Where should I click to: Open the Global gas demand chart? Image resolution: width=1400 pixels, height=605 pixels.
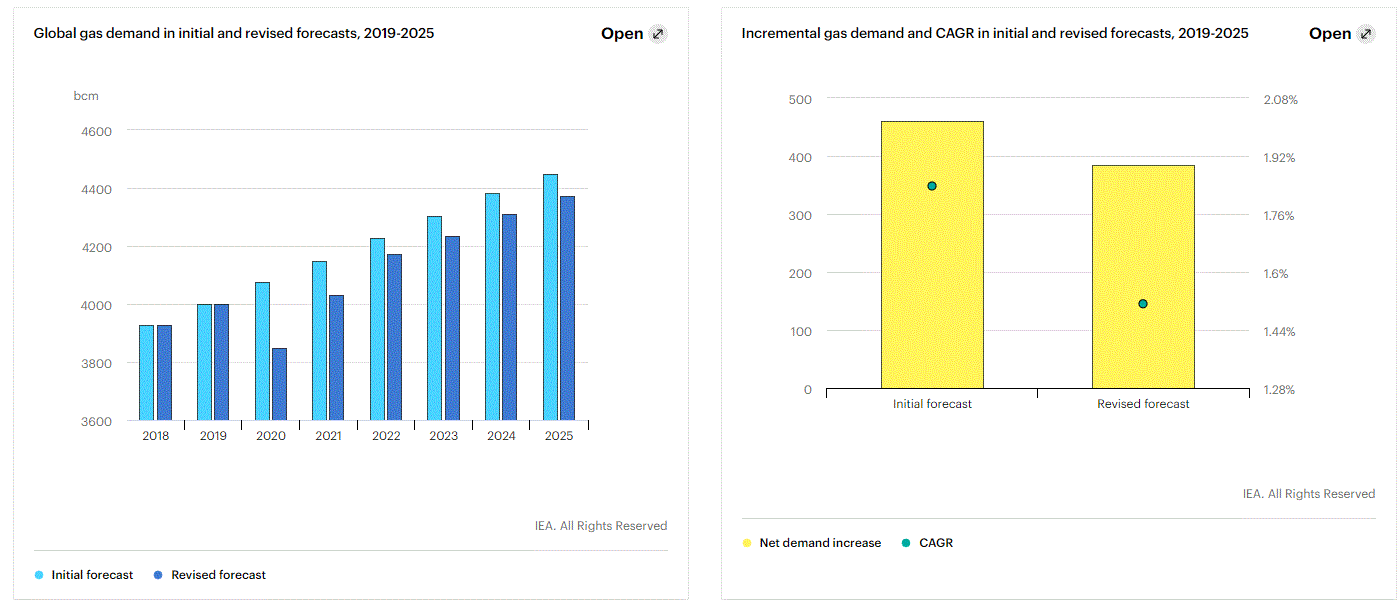pyautogui.click(x=622, y=34)
